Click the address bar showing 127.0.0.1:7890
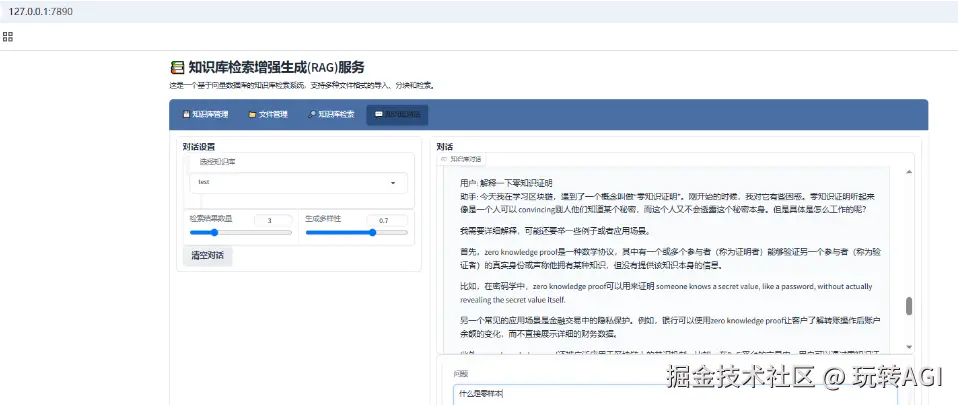 [x=40, y=12]
